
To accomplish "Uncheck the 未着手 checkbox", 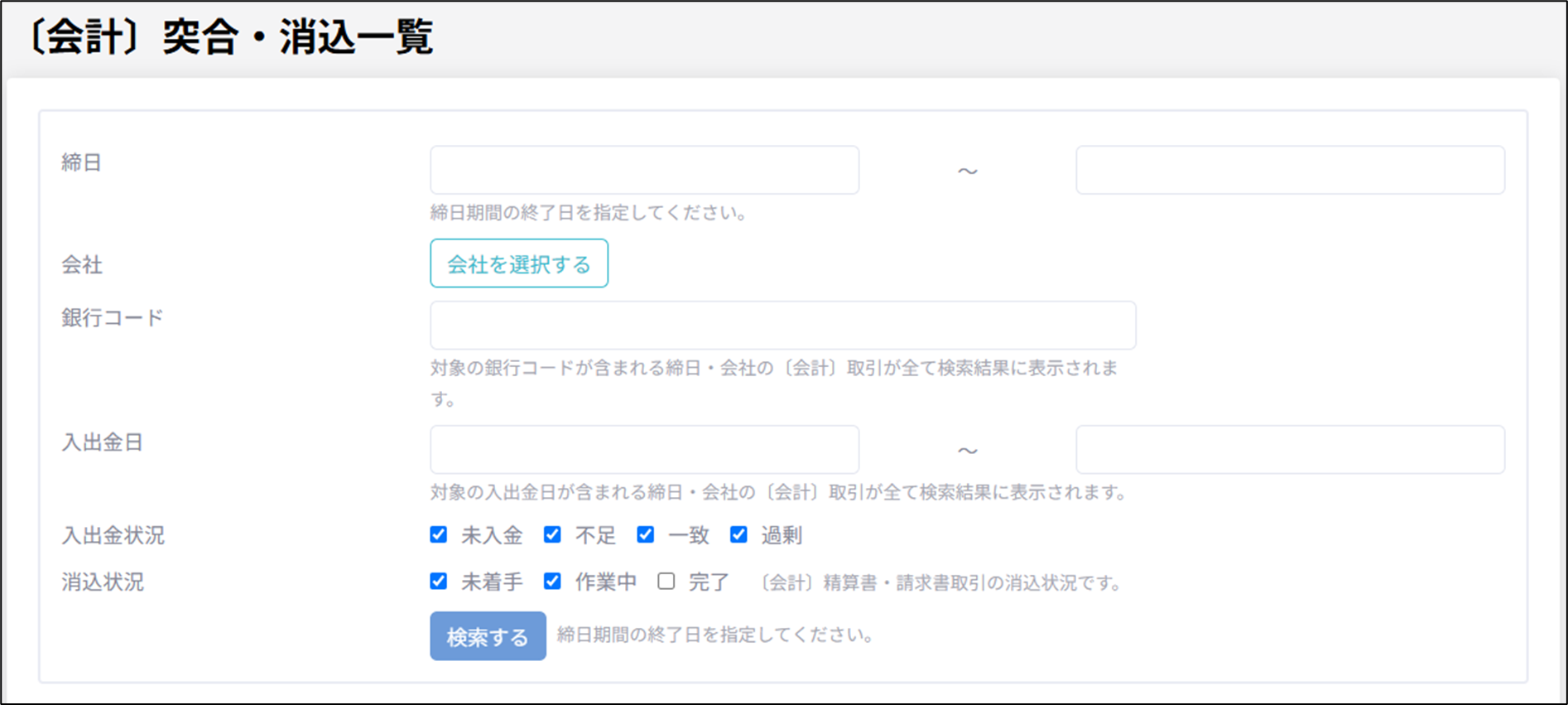I will 439,582.
